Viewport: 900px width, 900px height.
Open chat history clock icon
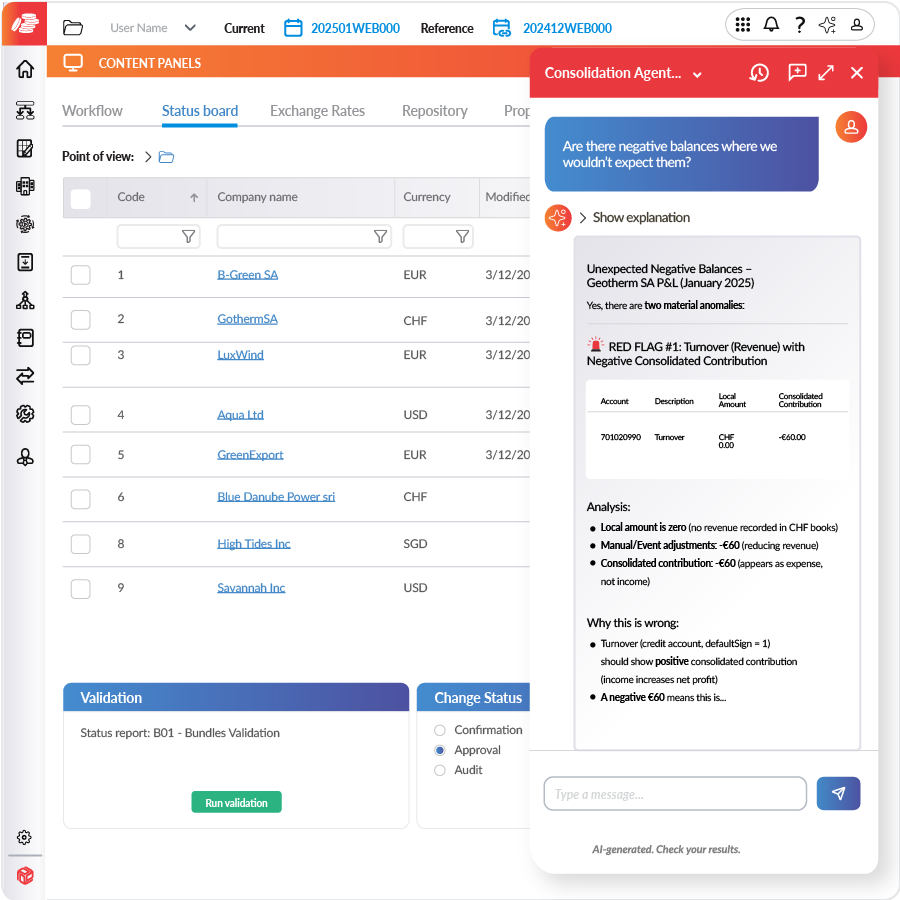click(759, 73)
